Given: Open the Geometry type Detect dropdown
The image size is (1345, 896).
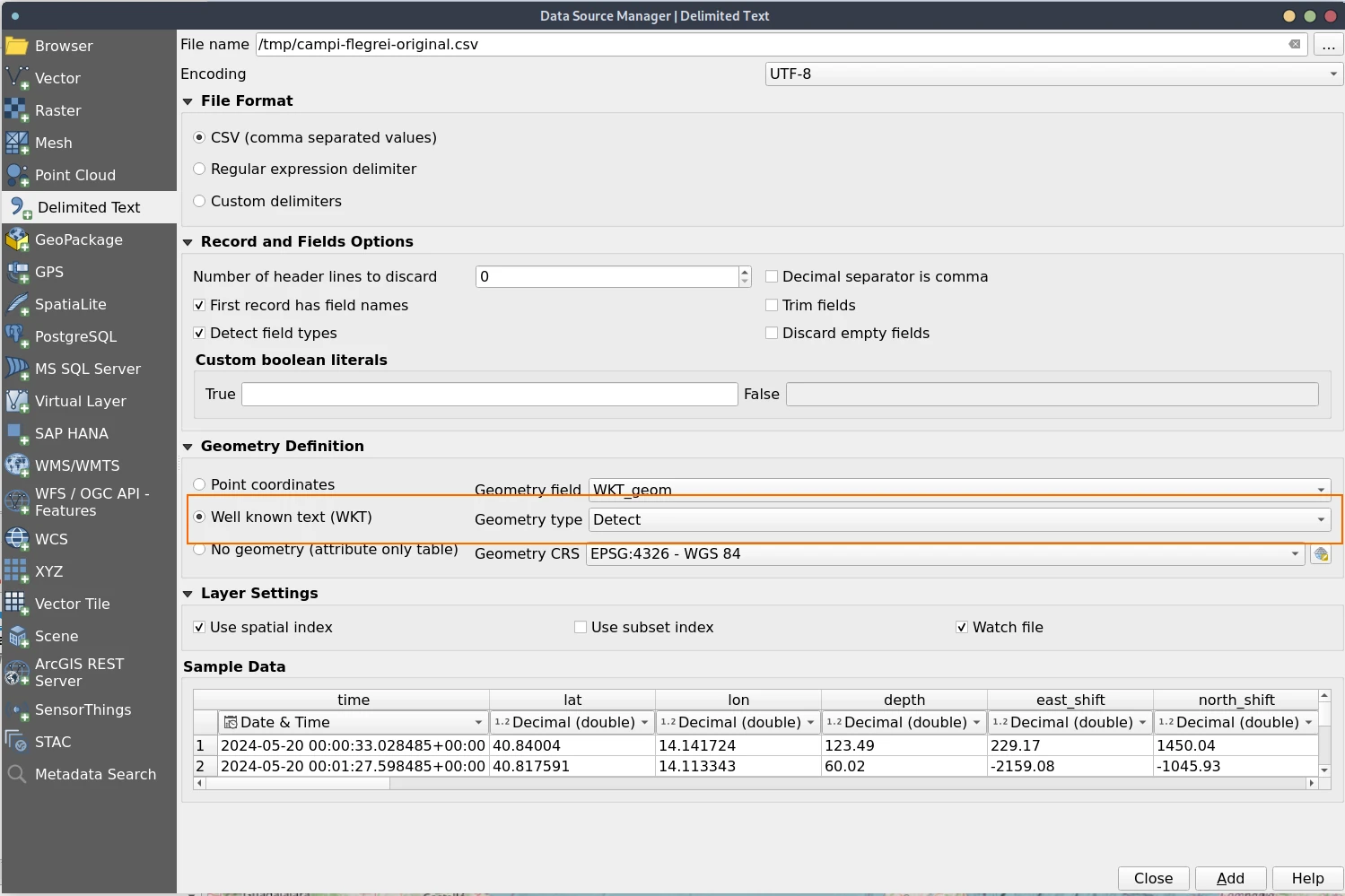Looking at the screenshot, I should coord(959,519).
